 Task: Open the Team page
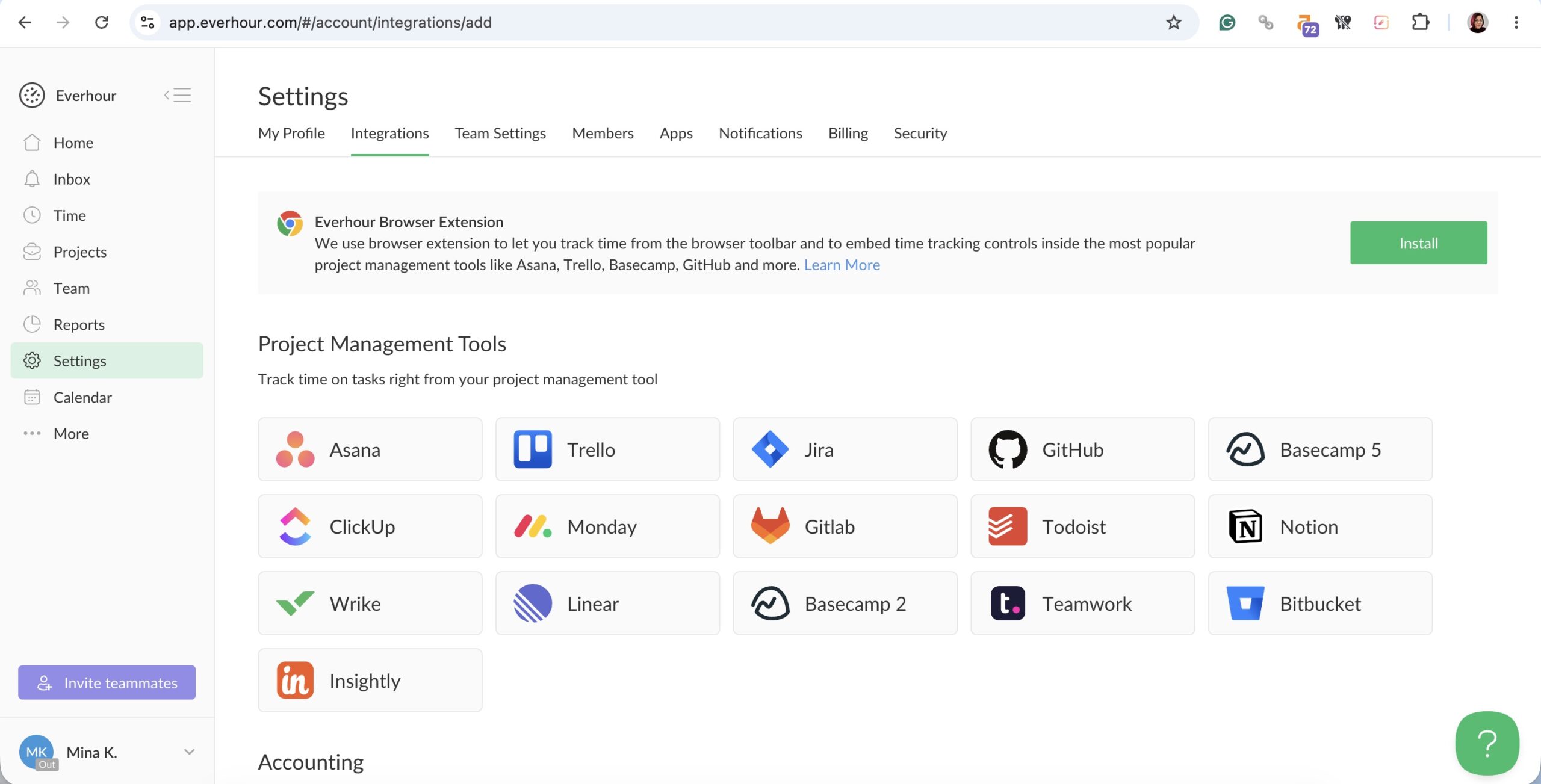point(107,288)
